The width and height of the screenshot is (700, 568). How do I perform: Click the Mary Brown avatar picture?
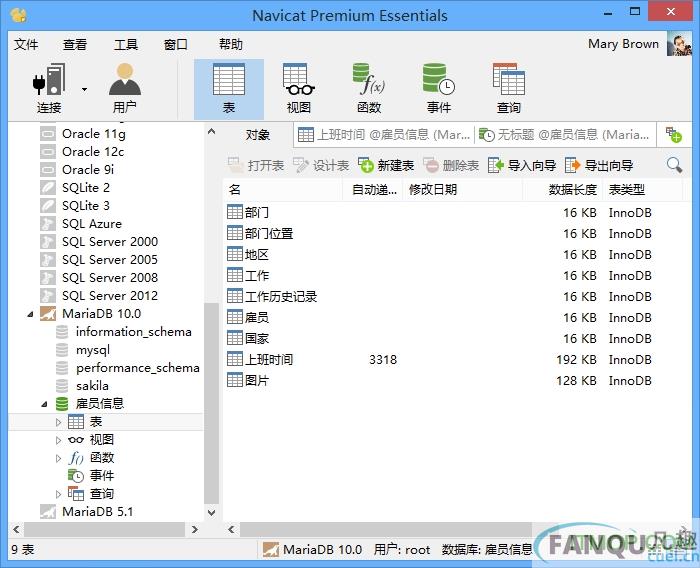click(679, 44)
